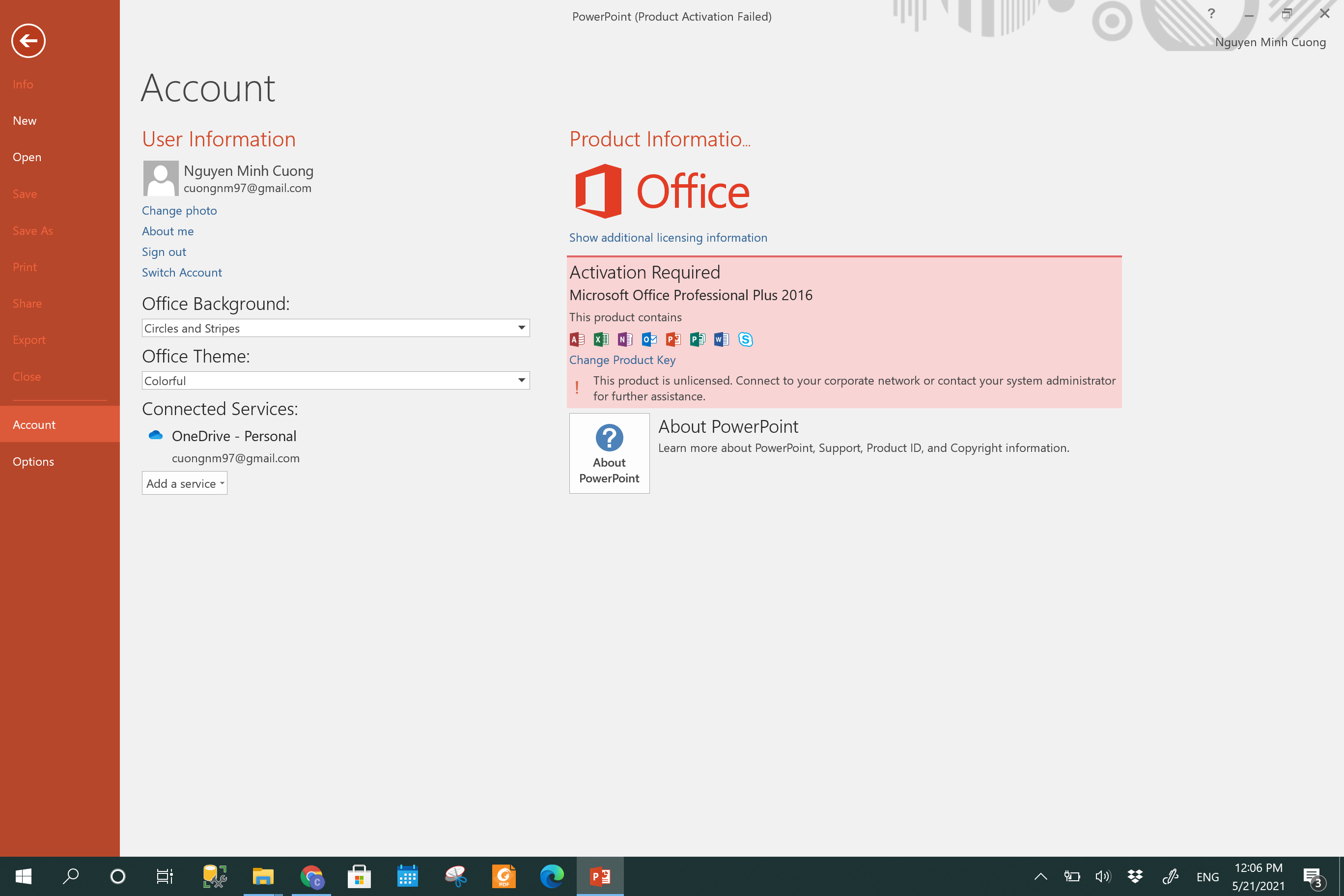Screen dimensions: 1344x896
Task: Click the OneDrive cloud icon
Action: pyautogui.click(x=155, y=435)
